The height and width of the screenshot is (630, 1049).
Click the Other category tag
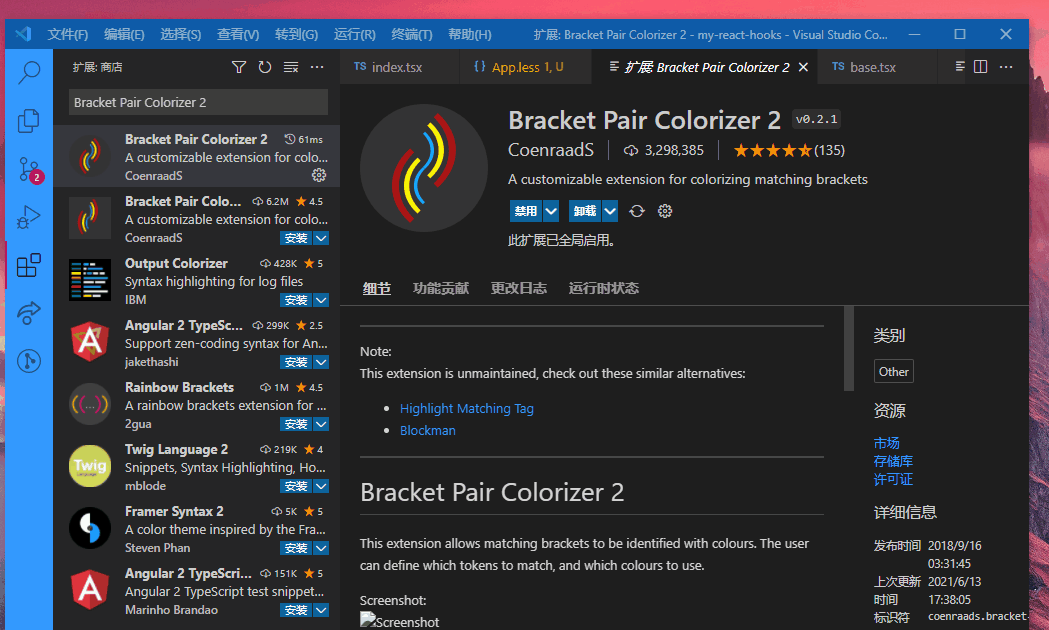(894, 372)
